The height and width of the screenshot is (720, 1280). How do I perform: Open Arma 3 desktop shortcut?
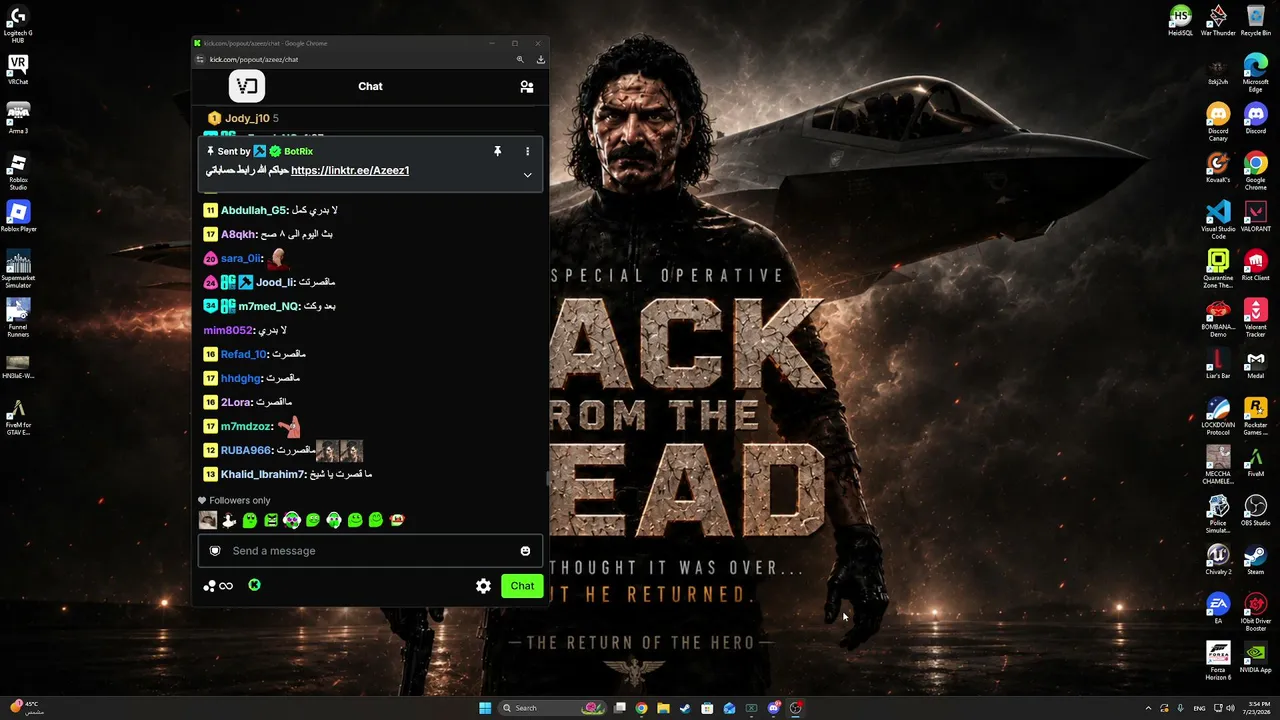(18, 118)
